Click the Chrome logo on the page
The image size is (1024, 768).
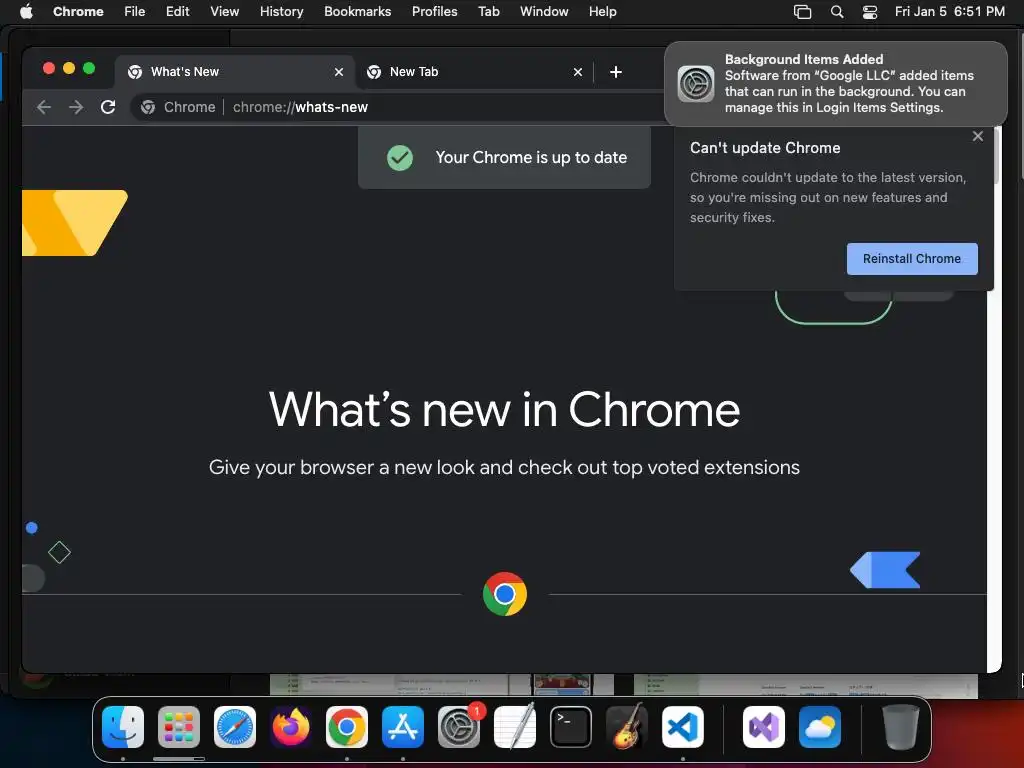tap(505, 594)
